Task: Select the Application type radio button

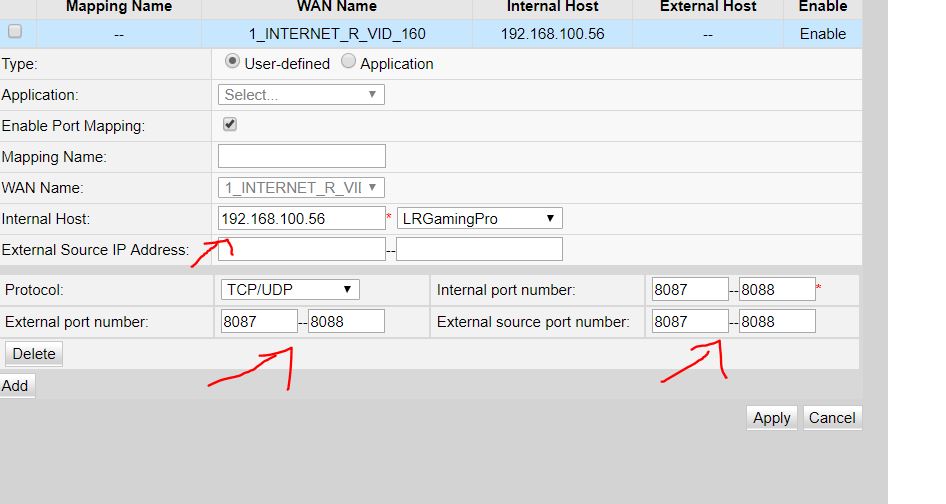Action: tap(348, 61)
